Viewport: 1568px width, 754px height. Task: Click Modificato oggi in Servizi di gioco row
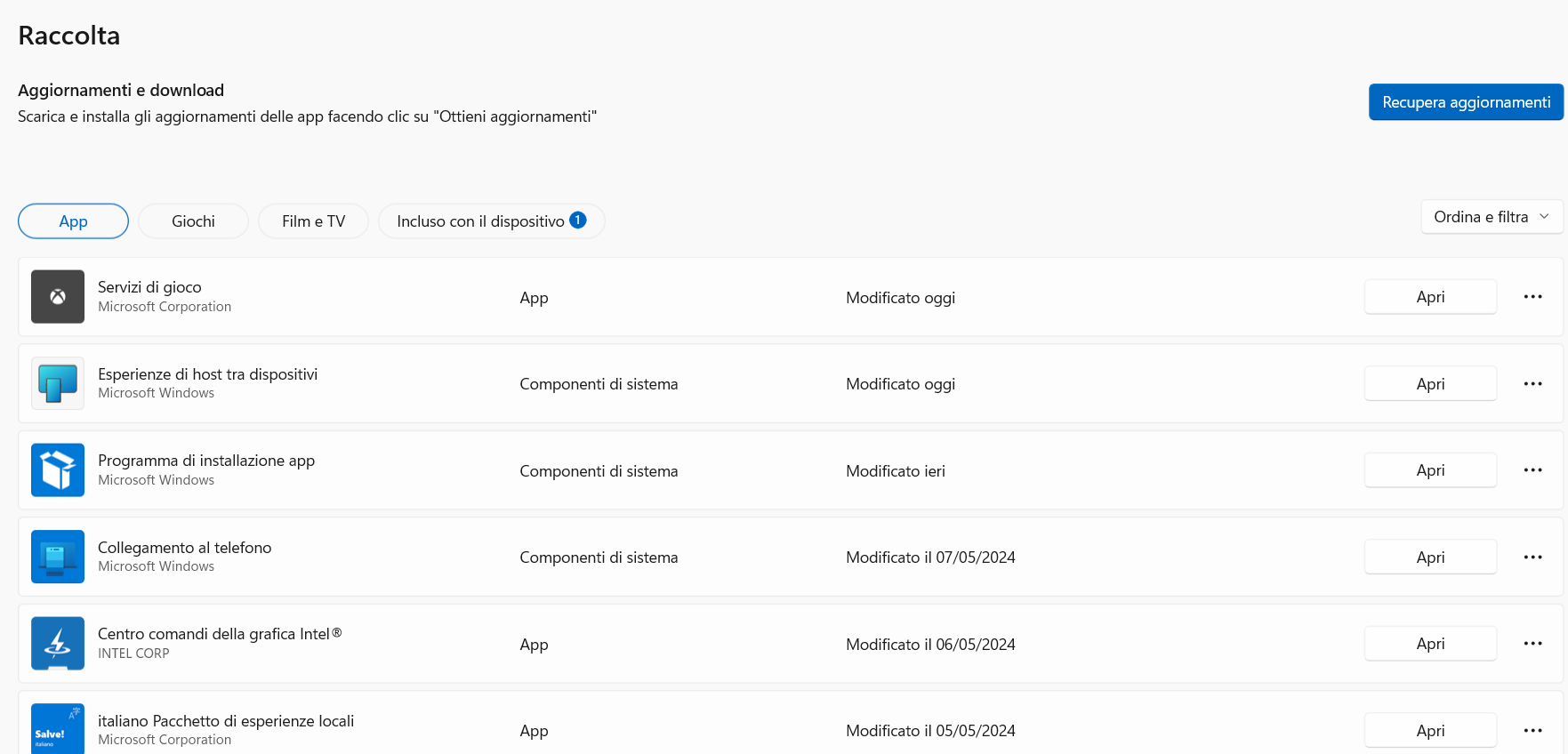pos(900,298)
